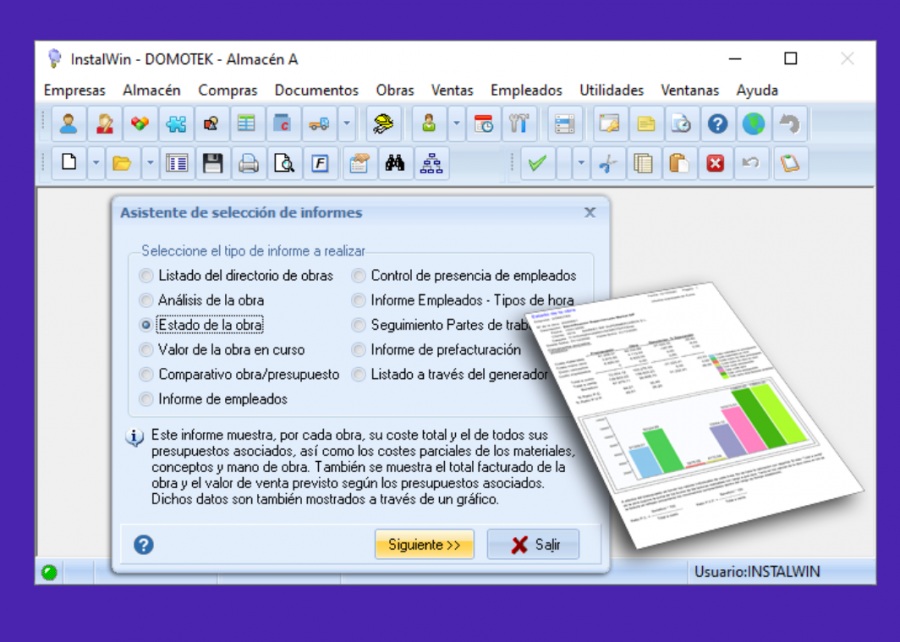This screenshot has height=642, width=900.
Task: Click the handshake clipboard icon
Action: tap(359, 164)
